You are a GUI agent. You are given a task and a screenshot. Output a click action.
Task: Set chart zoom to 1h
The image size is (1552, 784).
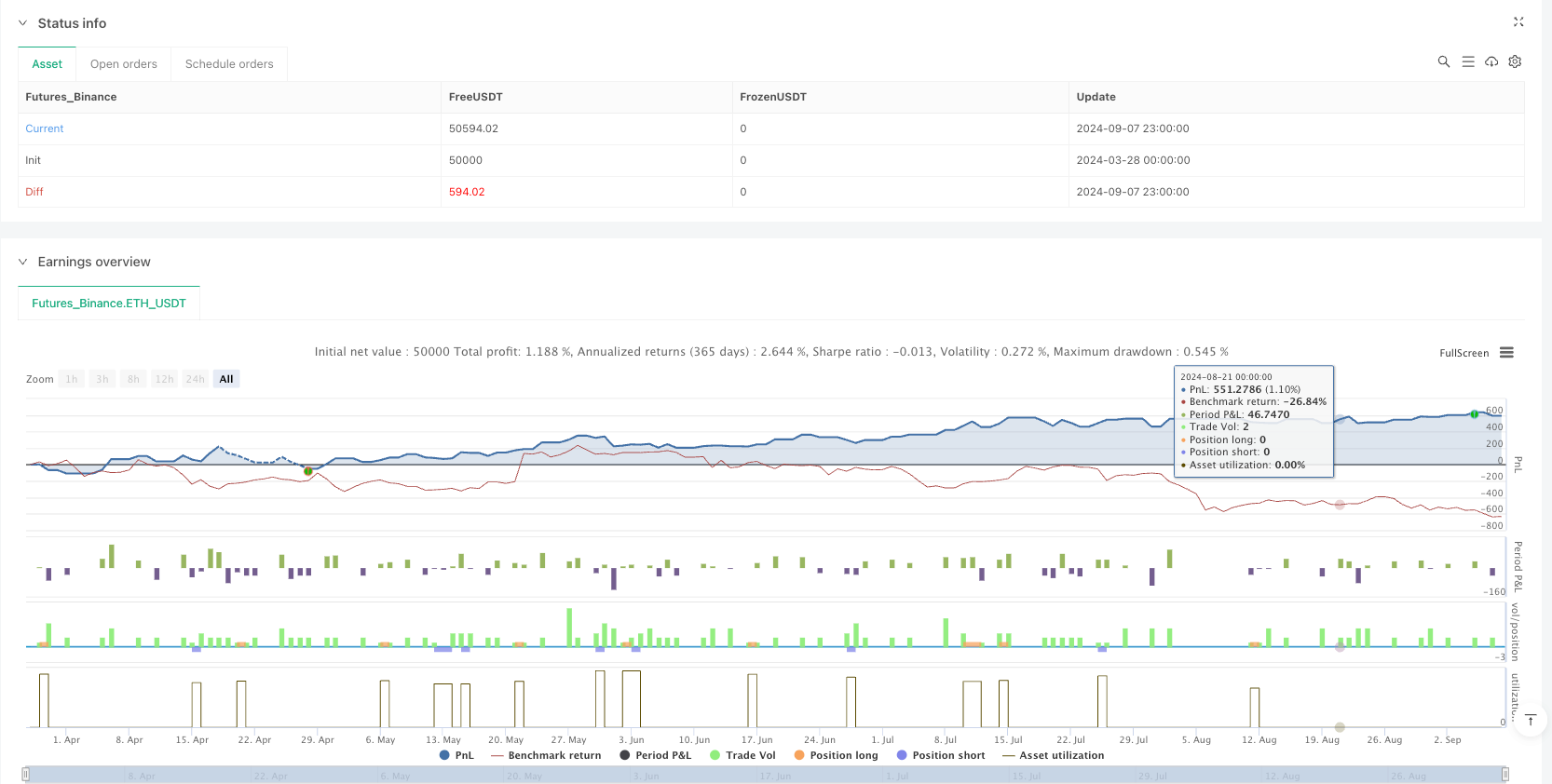tap(72, 379)
